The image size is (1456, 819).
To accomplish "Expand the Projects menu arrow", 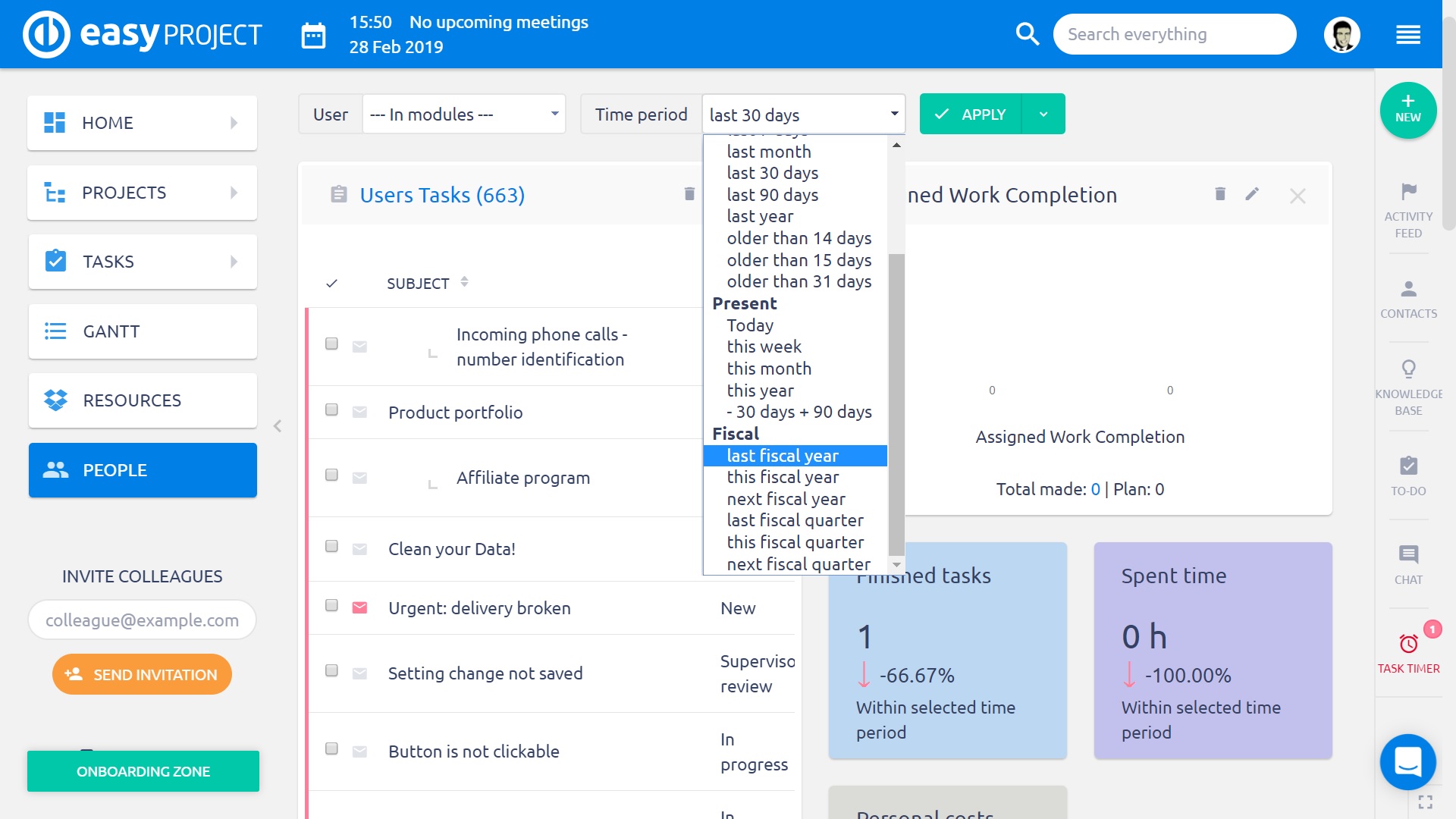I will [234, 193].
